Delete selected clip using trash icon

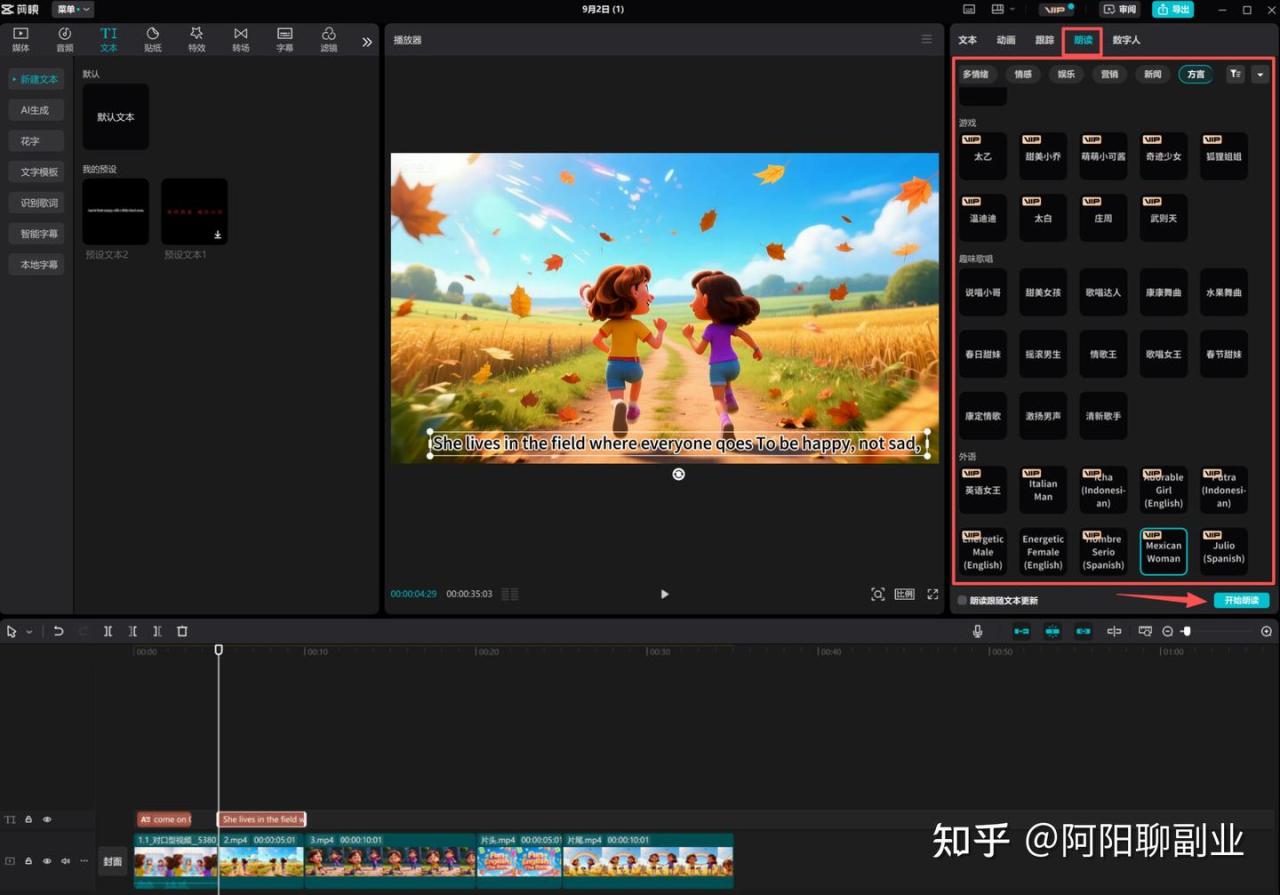click(182, 631)
